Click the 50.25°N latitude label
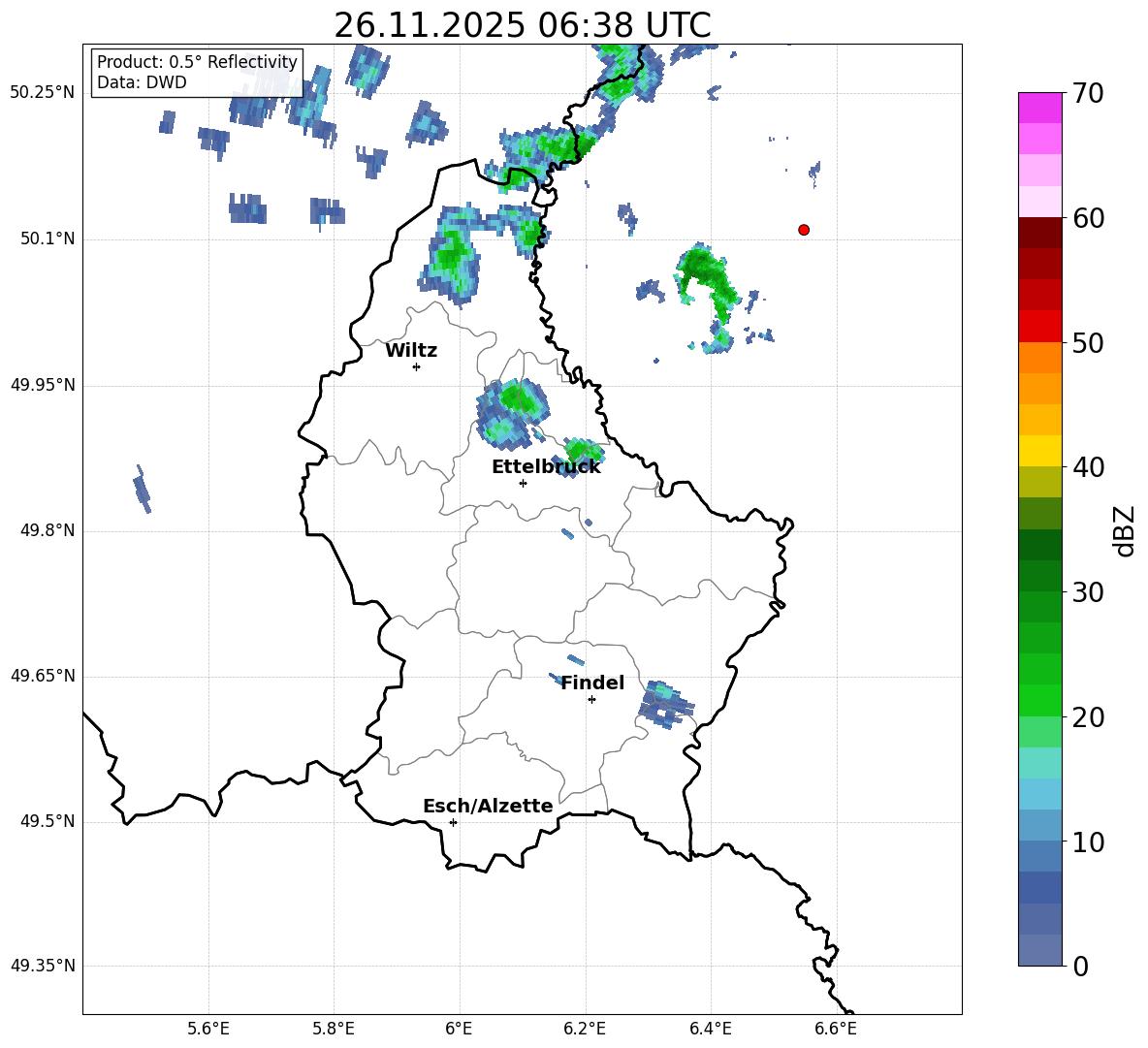 43,93
